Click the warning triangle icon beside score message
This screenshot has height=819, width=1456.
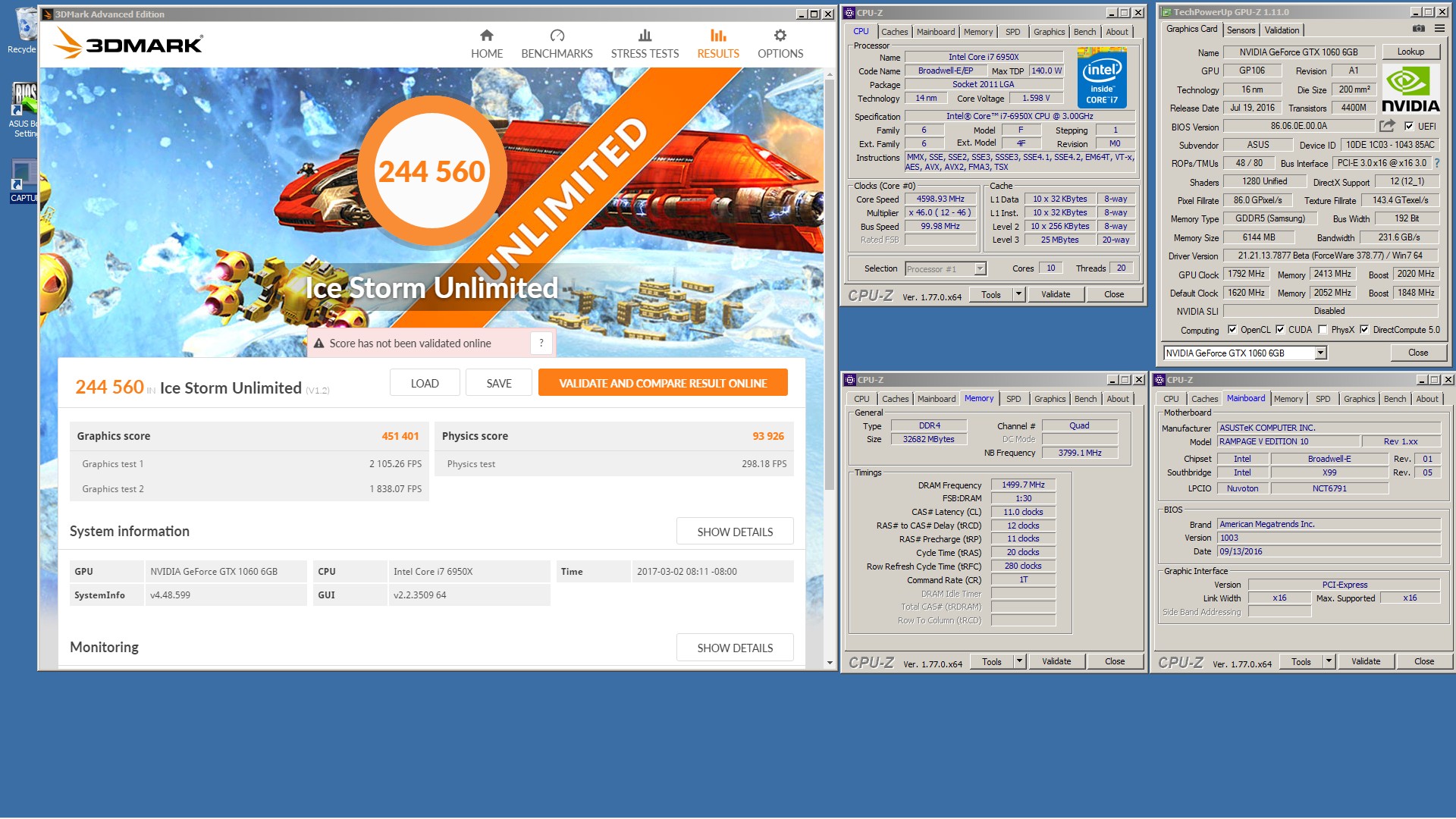(x=318, y=344)
